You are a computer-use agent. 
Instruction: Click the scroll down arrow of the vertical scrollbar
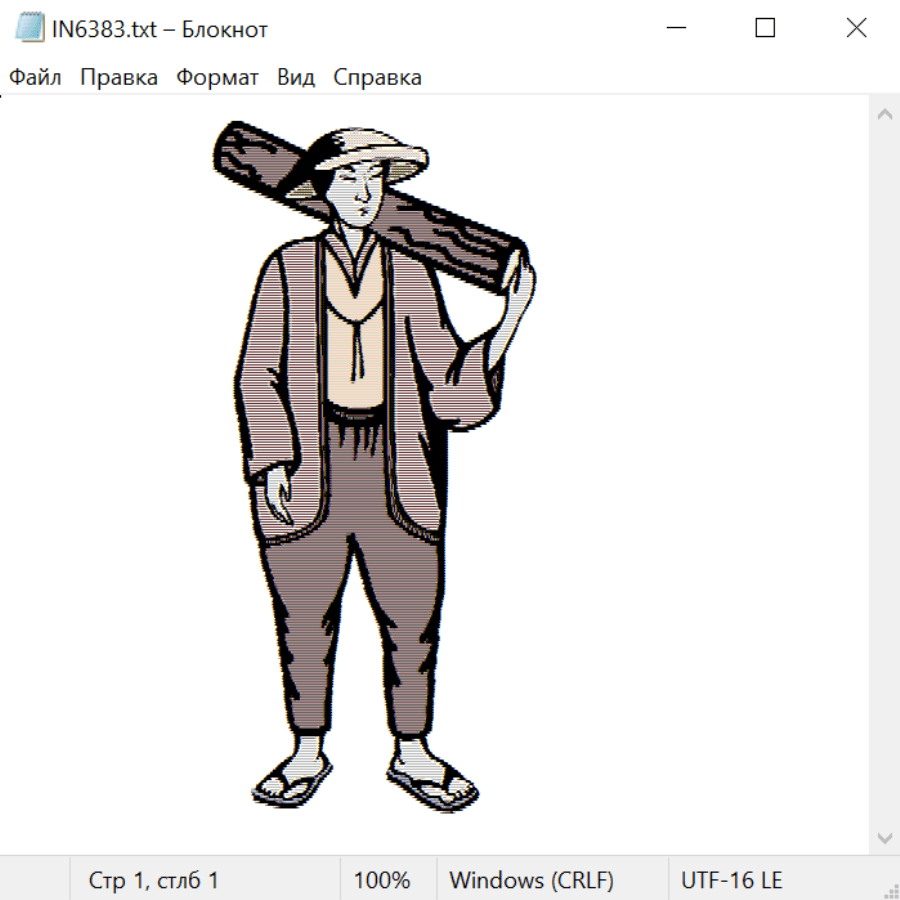884,836
